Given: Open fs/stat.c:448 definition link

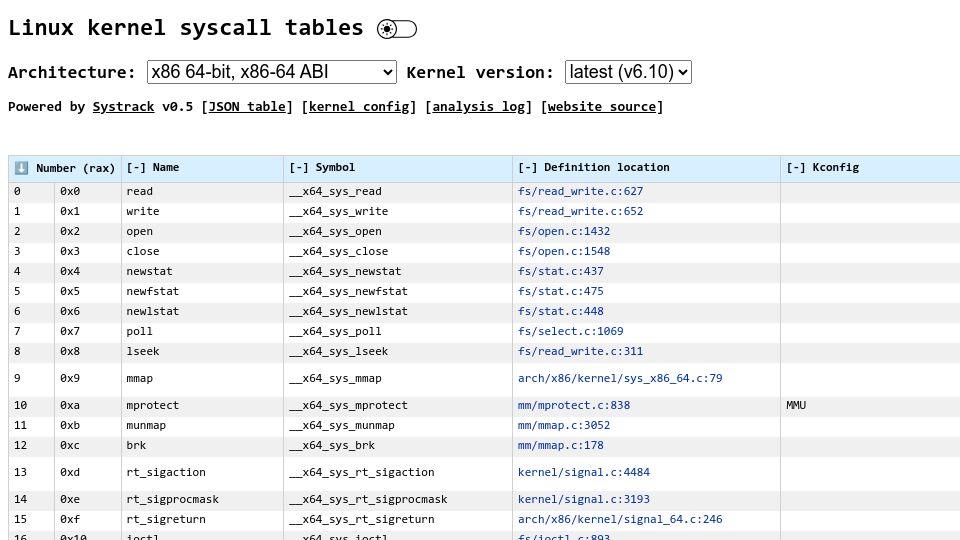Looking at the screenshot, I should 561,312.
